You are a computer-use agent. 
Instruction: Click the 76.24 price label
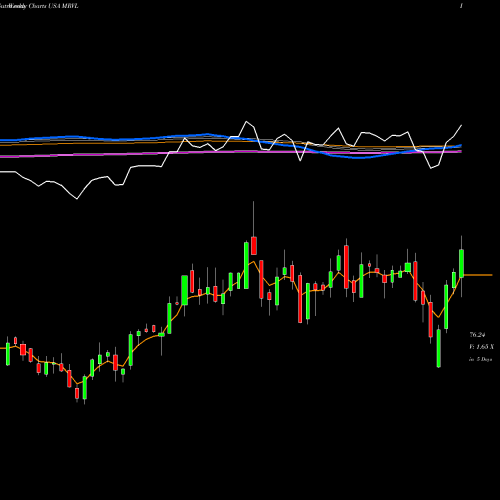[x=477, y=335]
